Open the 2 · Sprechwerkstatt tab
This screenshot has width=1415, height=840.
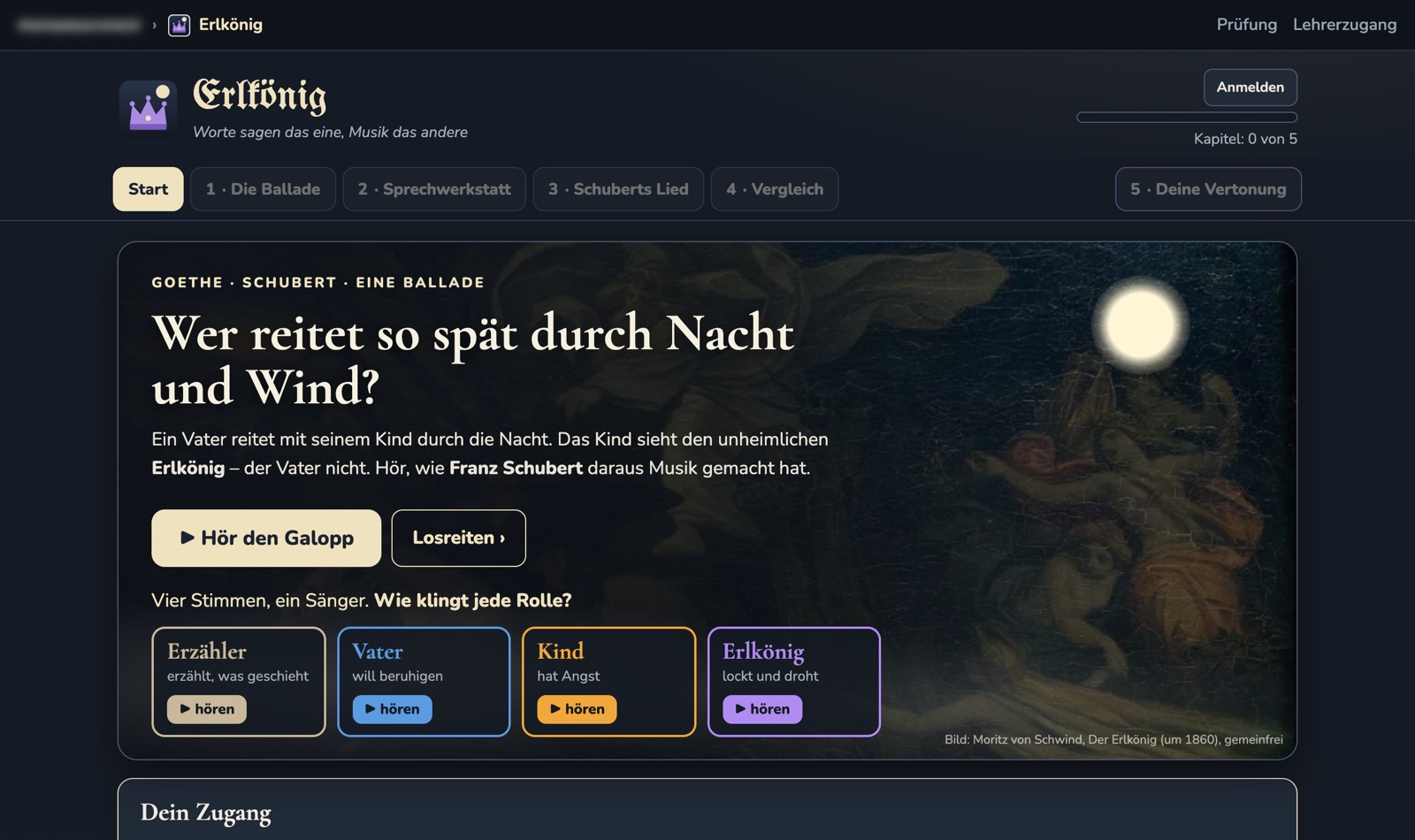point(434,189)
